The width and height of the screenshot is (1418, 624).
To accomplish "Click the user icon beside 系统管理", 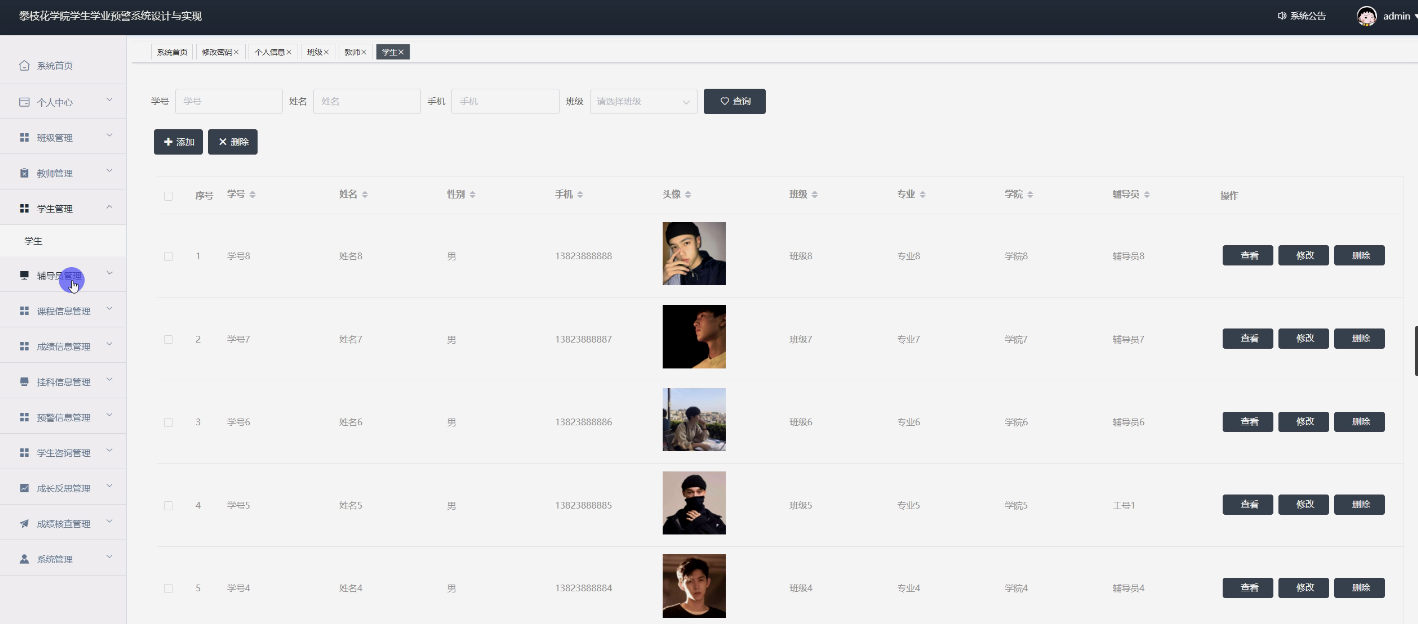I will (x=25, y=559).
